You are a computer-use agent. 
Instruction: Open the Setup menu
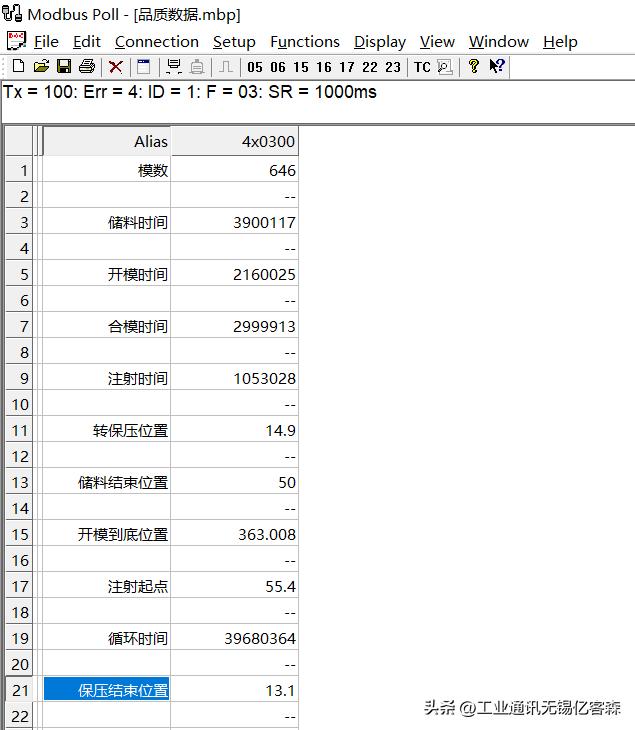234,42
